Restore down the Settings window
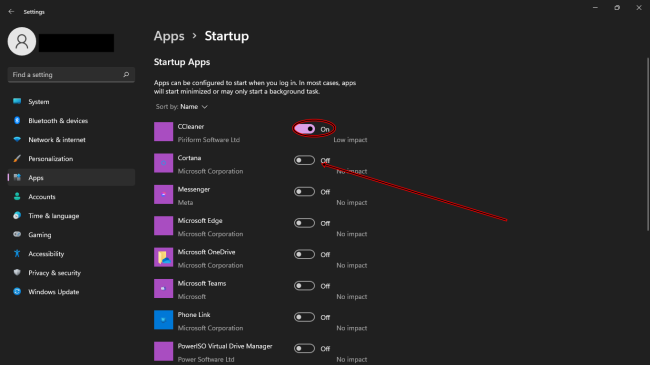The width and height of the screenshot is (650, 365). point(617,7)
